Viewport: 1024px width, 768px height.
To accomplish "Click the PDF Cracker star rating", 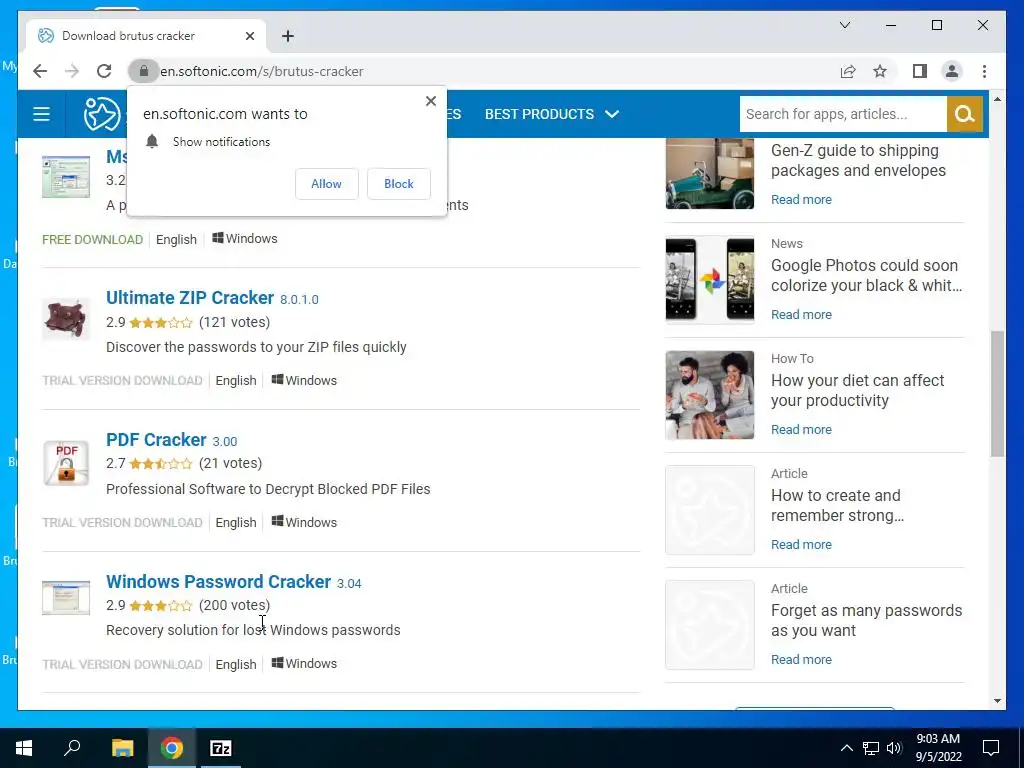I will pos(161,464).
